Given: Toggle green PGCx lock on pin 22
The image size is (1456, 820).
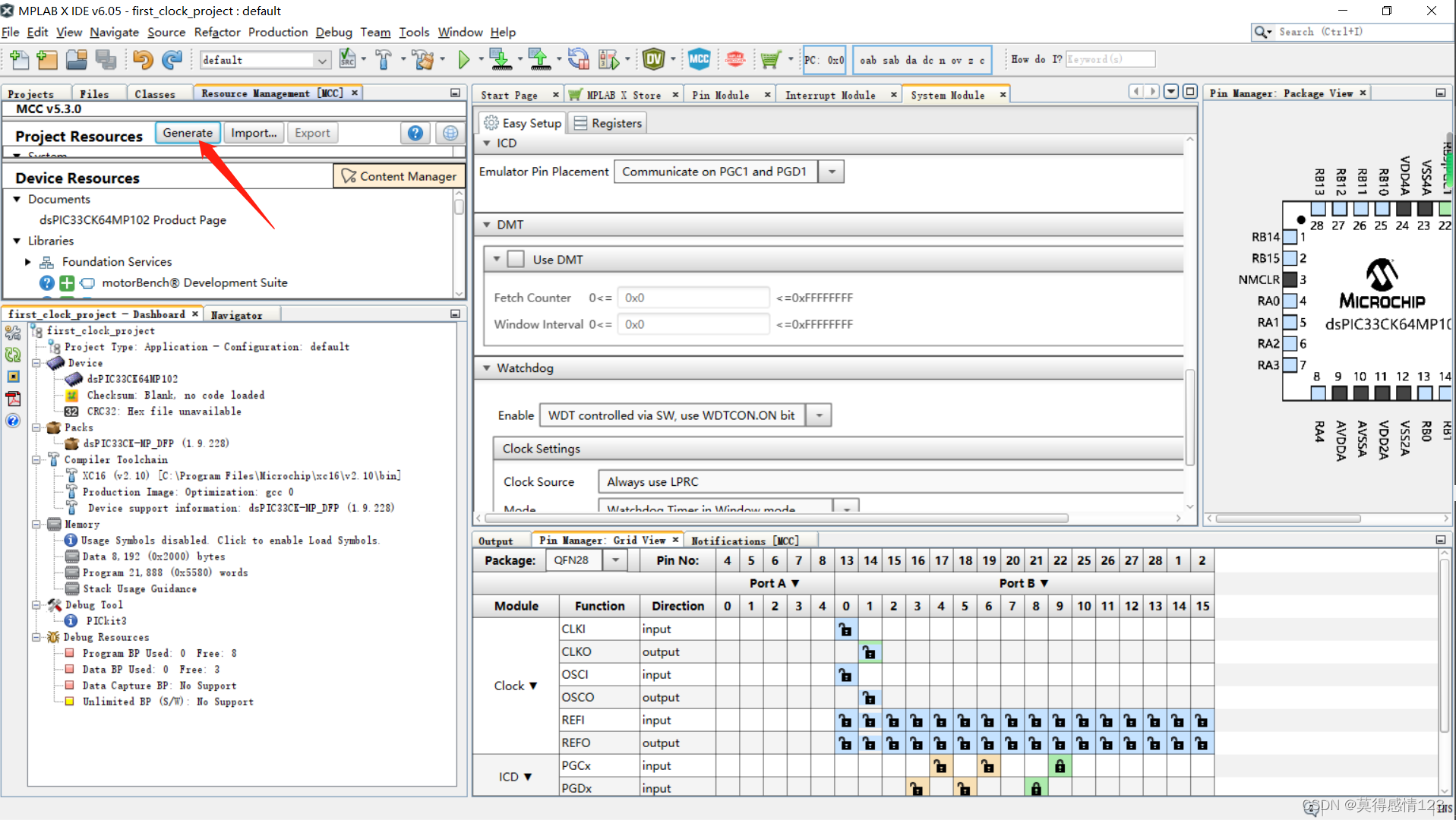Looking at the screenshot, I should 1060,766.
